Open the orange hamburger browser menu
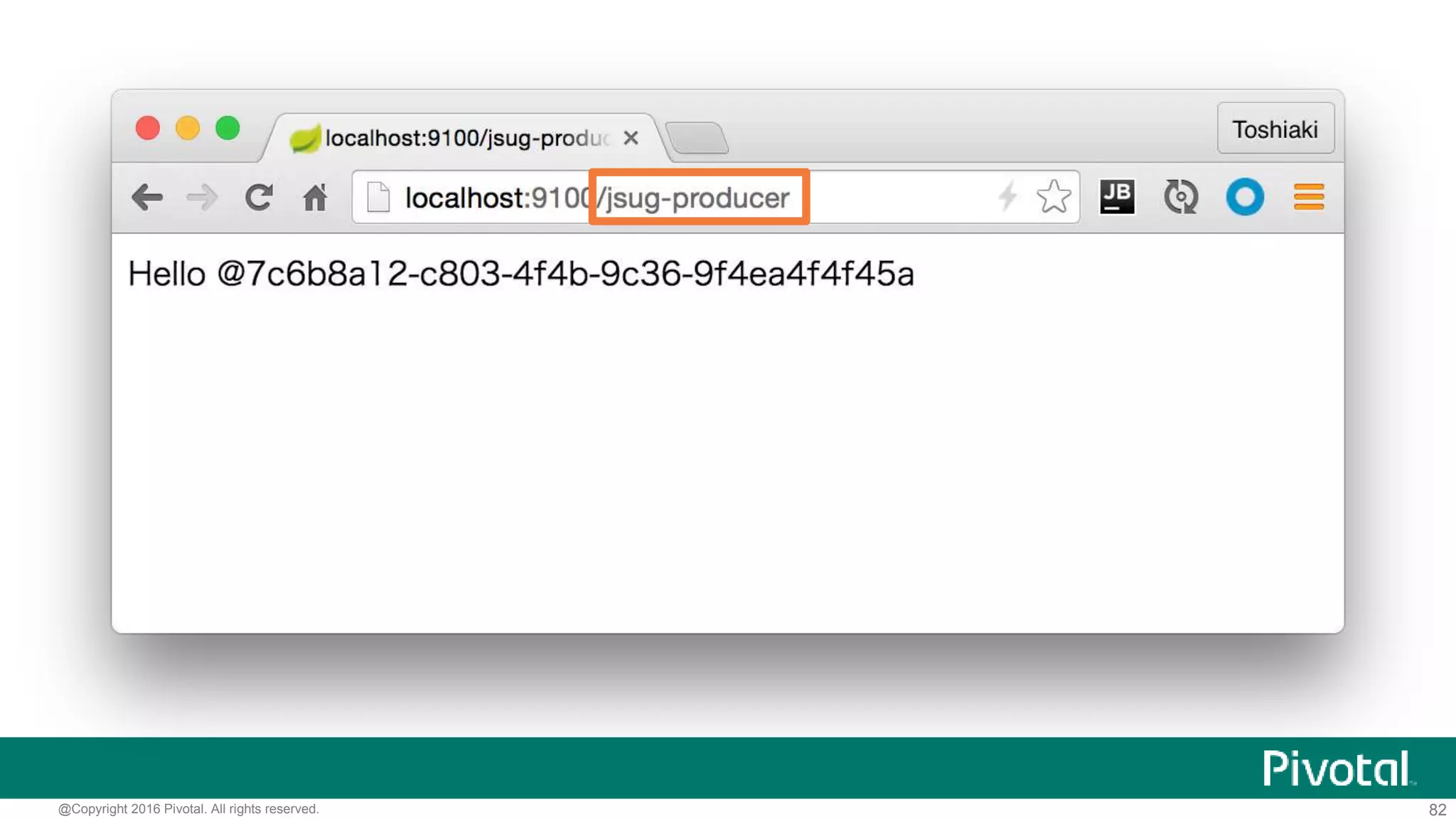This screenshot has height=819, width=1456. point(1308,197)
